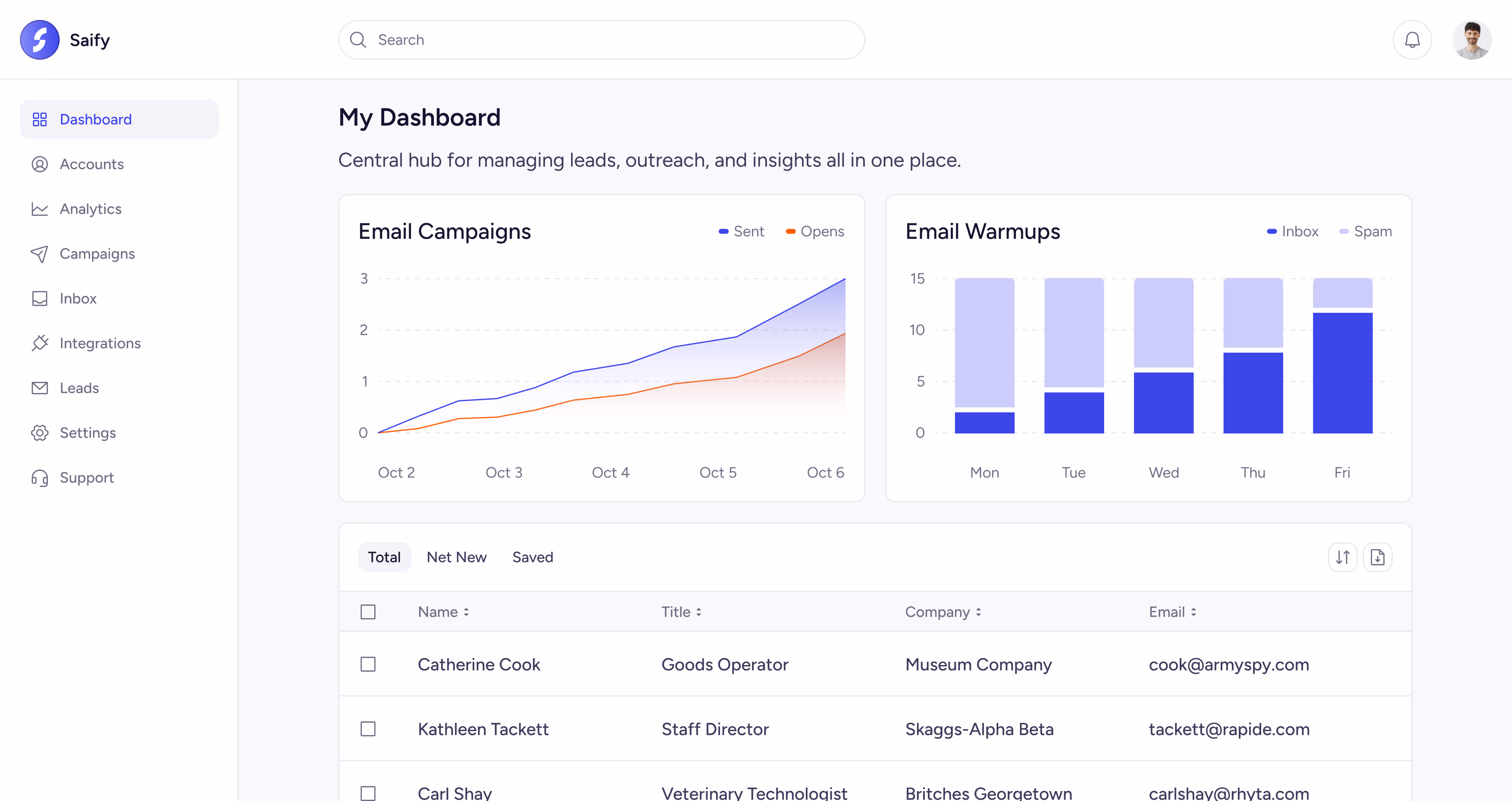The height and width of the screenshot is (801, 1512).
Task: Open the user profile avatar
Action: tap(1471, 40)
